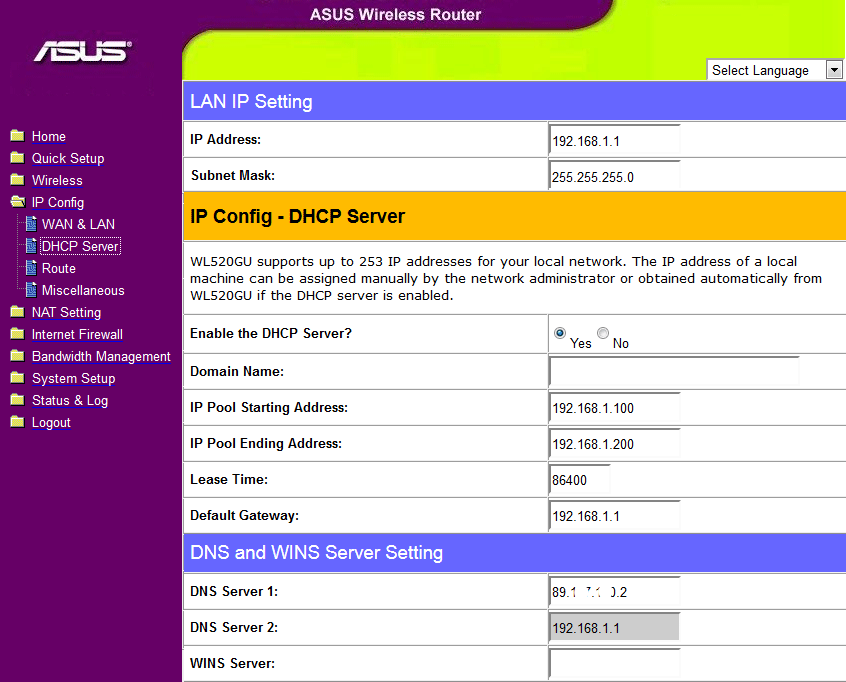Click the Lease Time field
The height and width of the screenshot is (682, 846).
[579, 480]
